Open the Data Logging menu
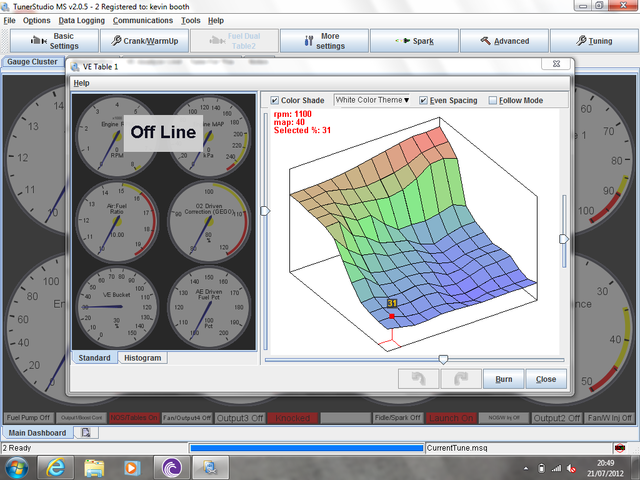Image resolution: width=640 pixels, height=480 pixels. point(80,20)
